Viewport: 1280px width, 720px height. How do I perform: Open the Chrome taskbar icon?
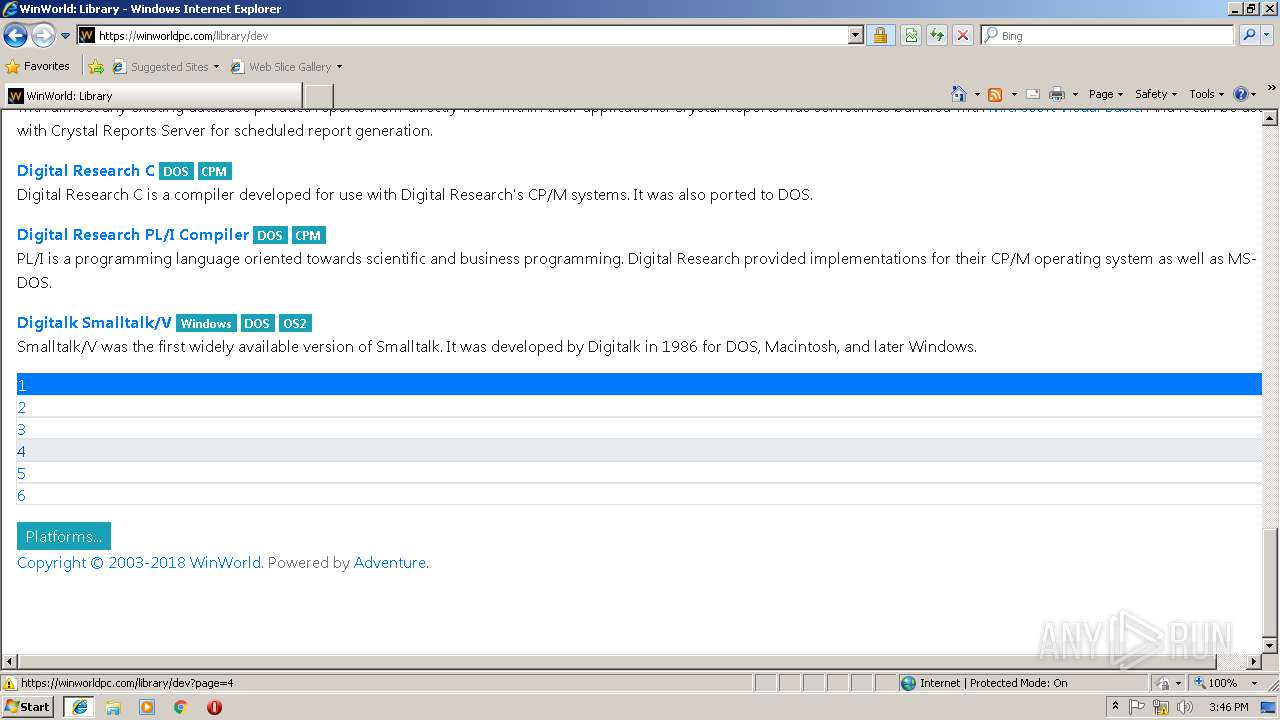point(180,707)
